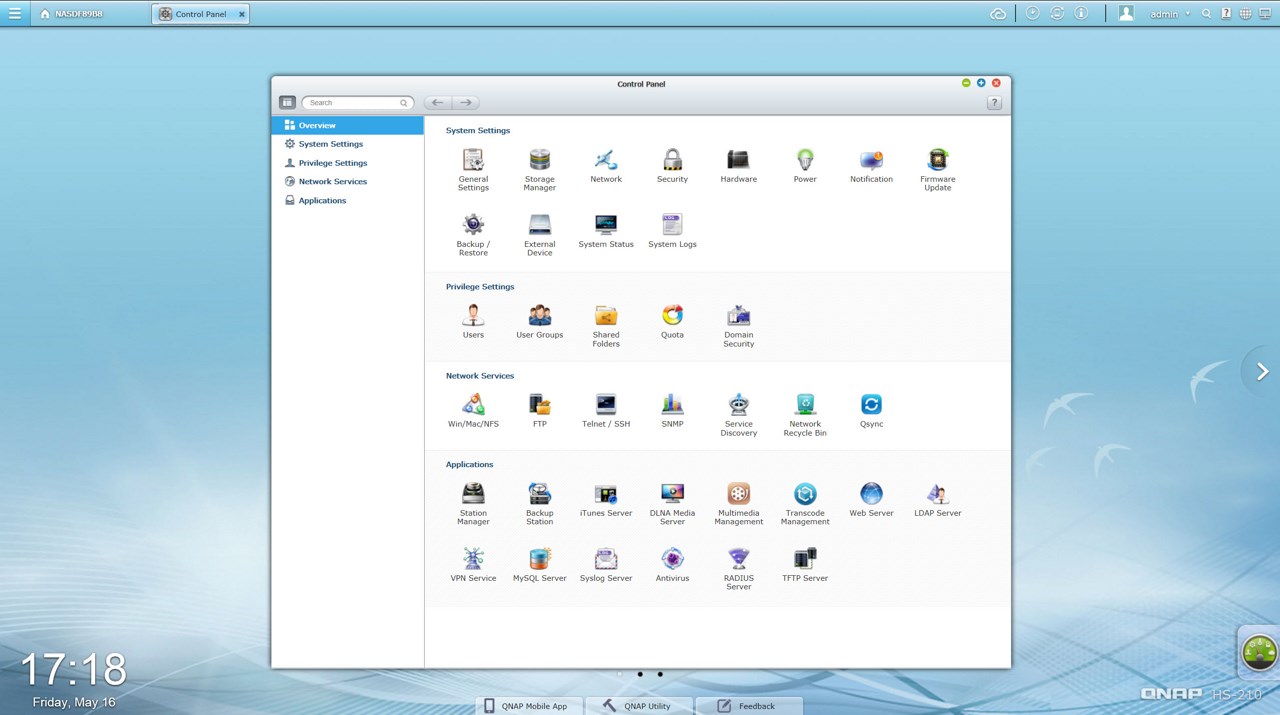This screenshot has height=715, width=1280.
Task: Open RADIUS Server settings
Action: (739, 568)
